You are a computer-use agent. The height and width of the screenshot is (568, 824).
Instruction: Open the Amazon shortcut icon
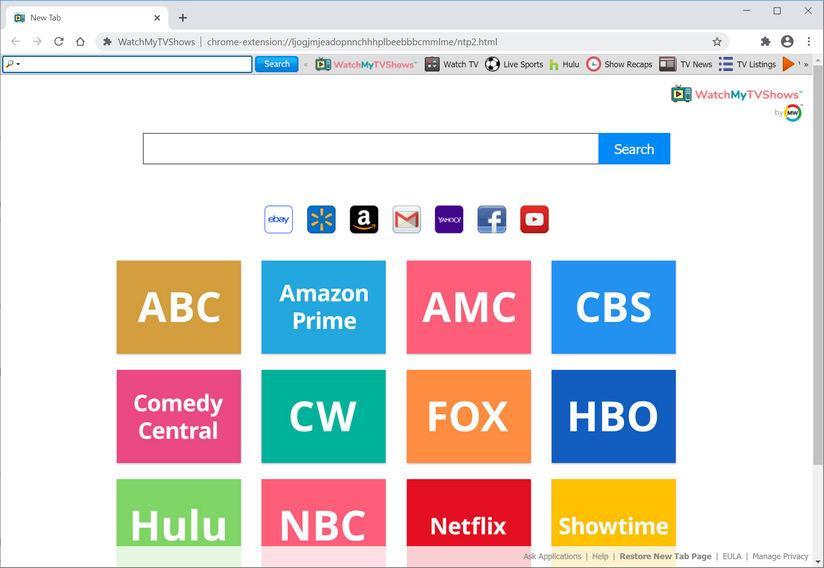click(x=364, y=219)
